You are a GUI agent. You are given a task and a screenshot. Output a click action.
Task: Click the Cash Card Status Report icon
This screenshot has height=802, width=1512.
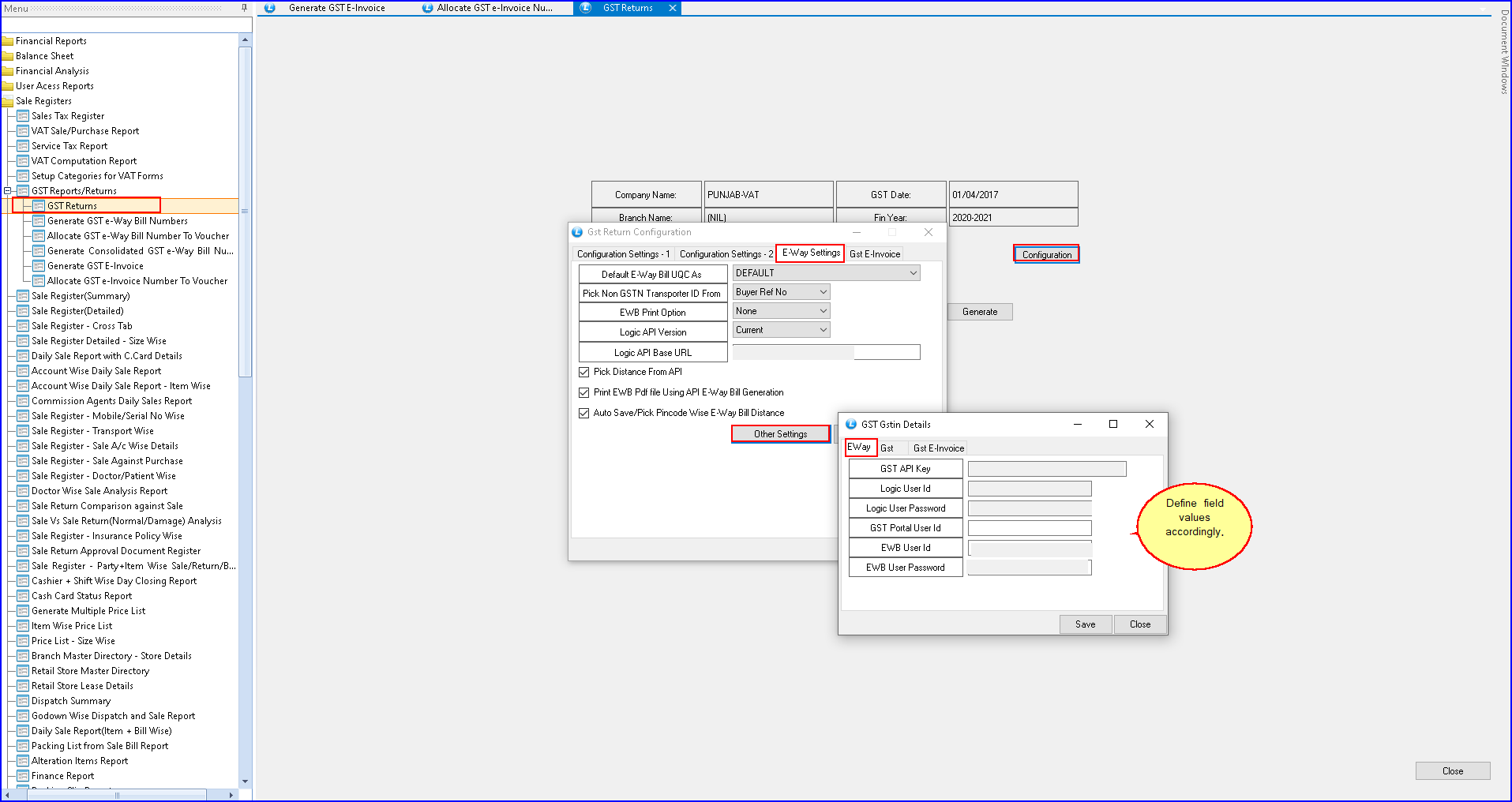coord(23,596)
